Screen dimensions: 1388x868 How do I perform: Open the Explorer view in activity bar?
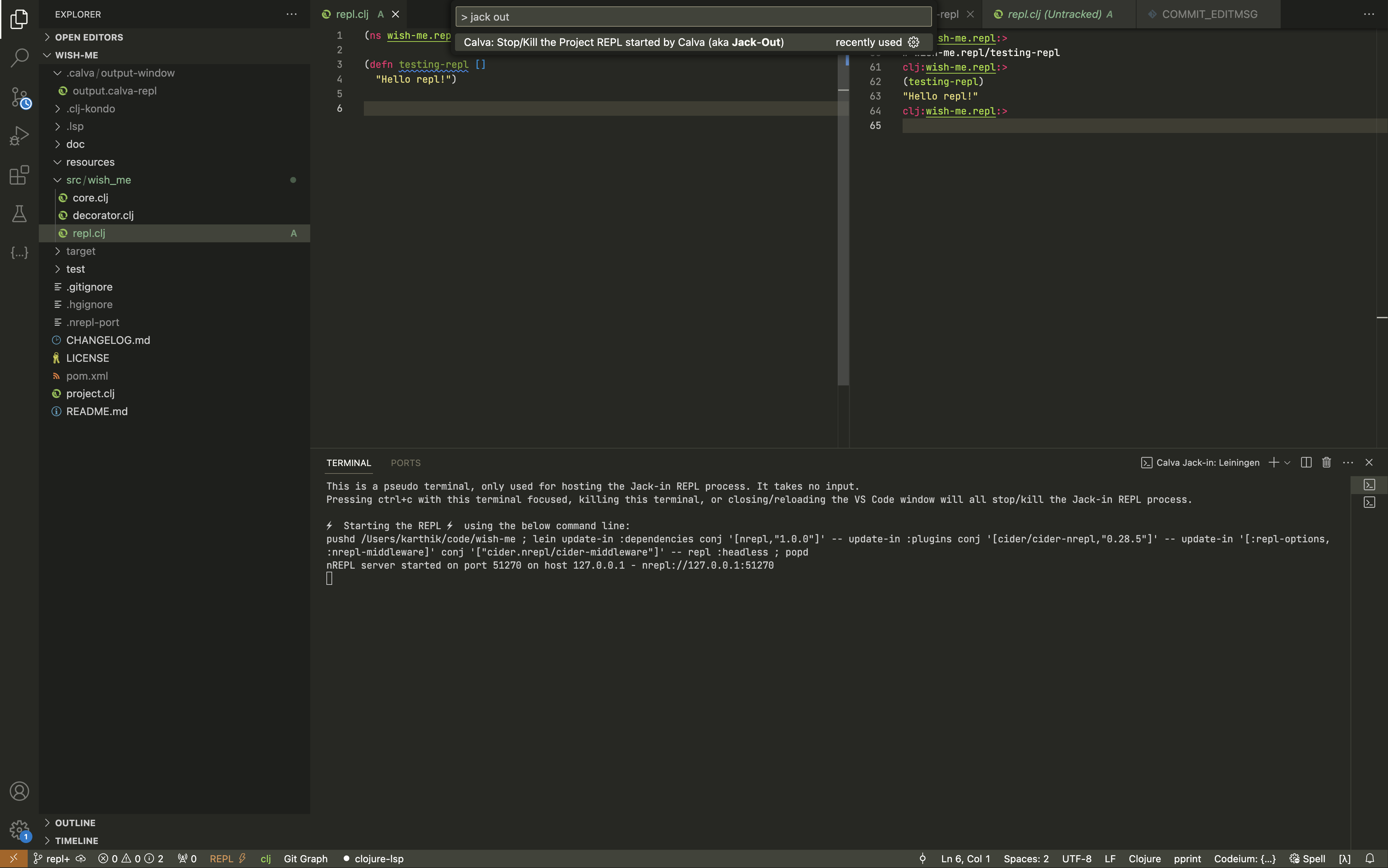19,19
